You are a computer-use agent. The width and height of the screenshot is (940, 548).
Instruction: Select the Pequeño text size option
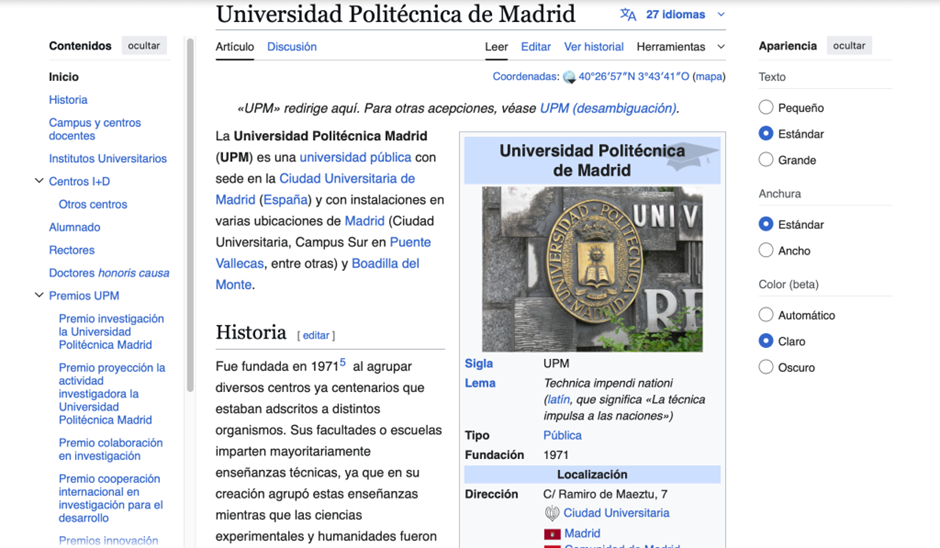766,107
